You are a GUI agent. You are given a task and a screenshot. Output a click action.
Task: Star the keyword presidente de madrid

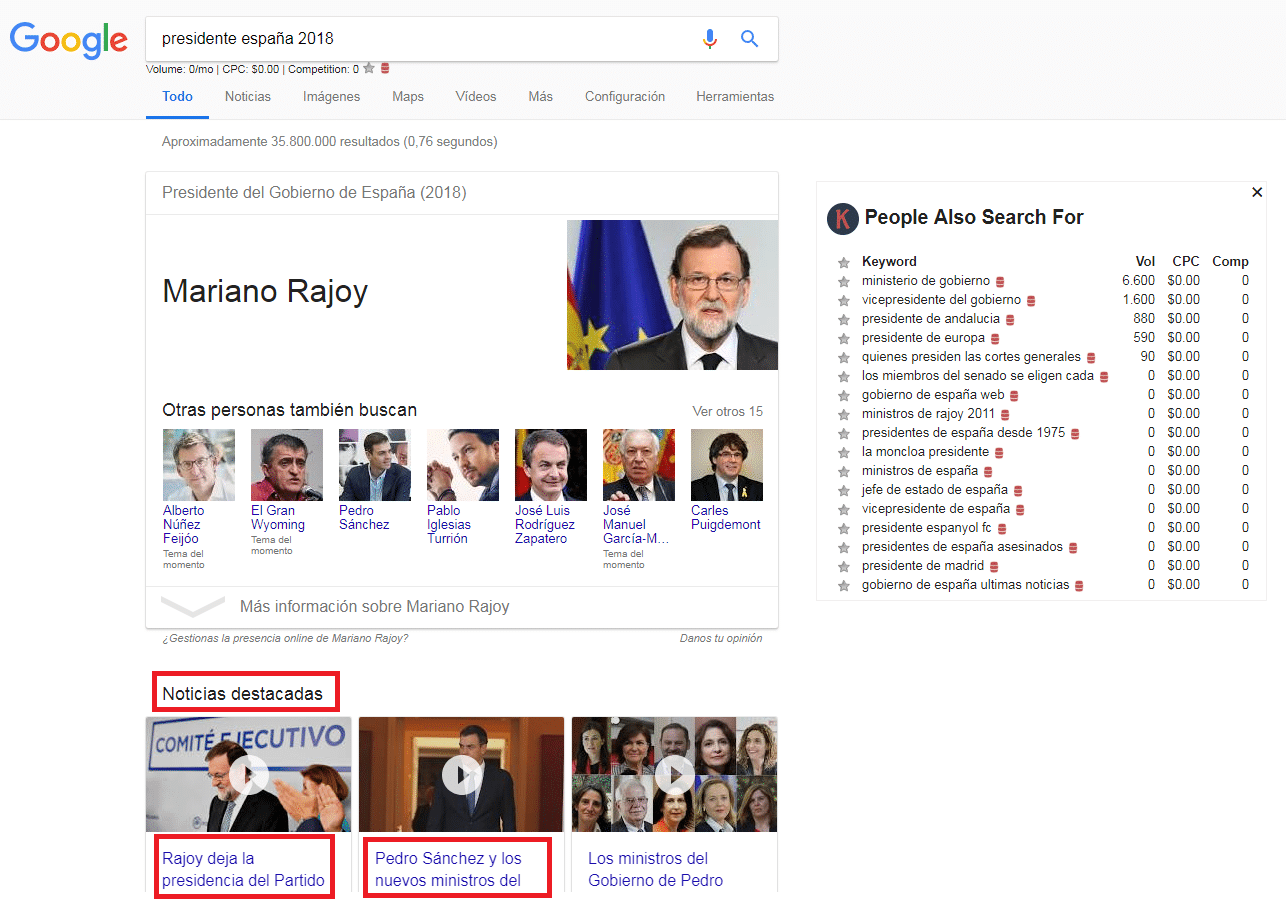coord(844,566)
